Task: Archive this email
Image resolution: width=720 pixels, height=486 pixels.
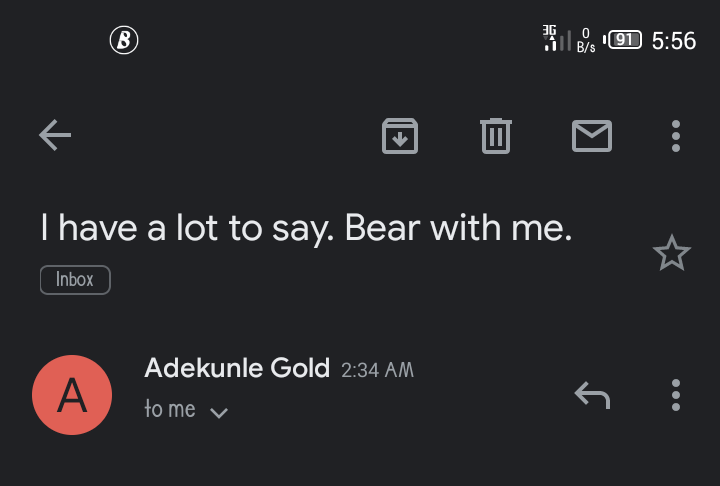Action: (400, 135)
